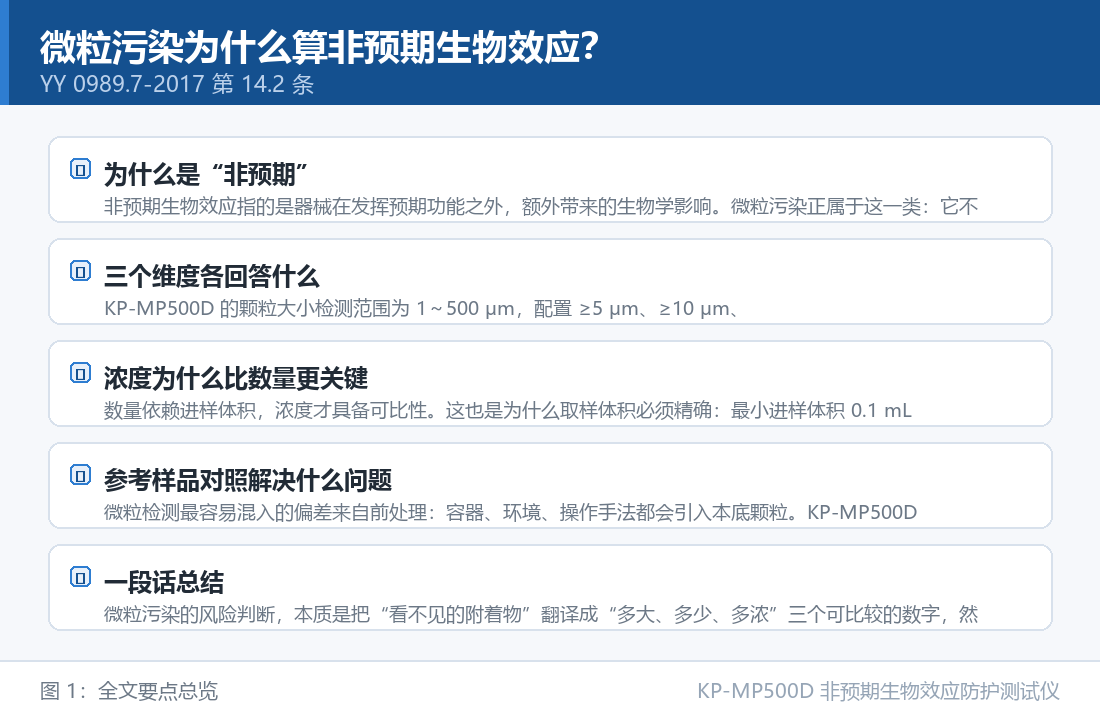Click the icon beside 一段话总结
1100x720 pixels.
[81, 577]
